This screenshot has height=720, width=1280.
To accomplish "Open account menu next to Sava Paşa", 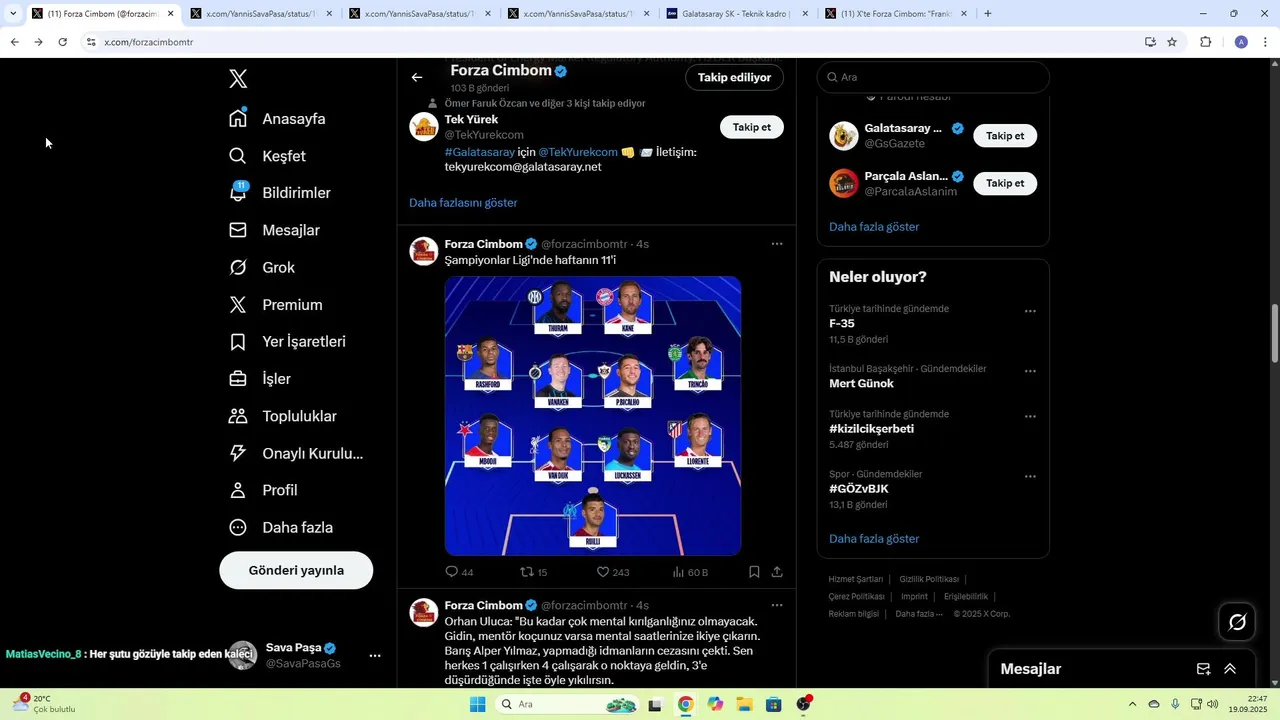I will coord(375,656).
